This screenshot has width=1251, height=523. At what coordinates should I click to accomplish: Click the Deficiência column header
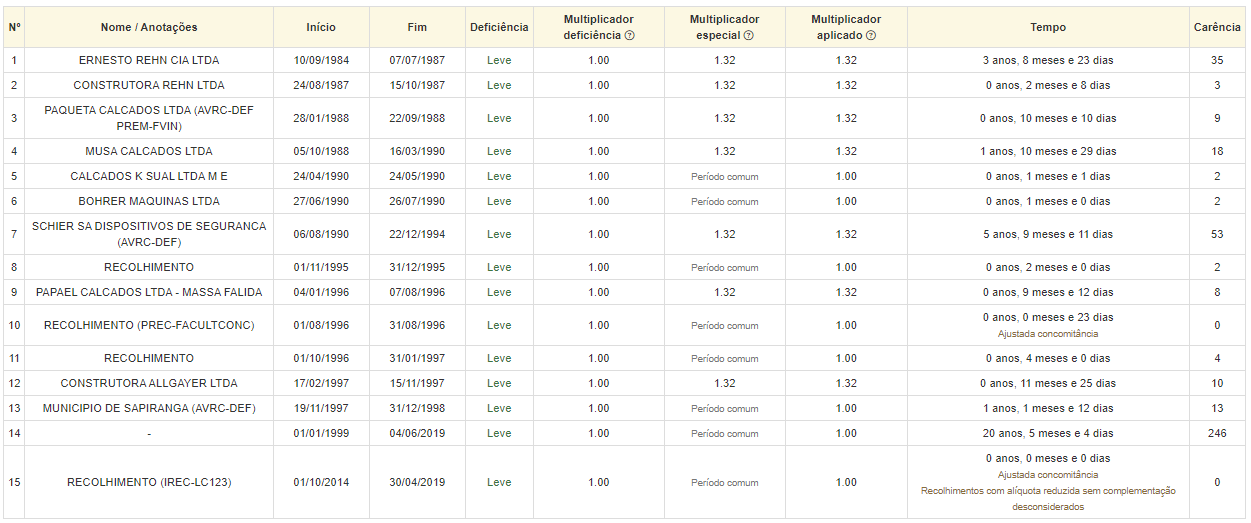499,27
